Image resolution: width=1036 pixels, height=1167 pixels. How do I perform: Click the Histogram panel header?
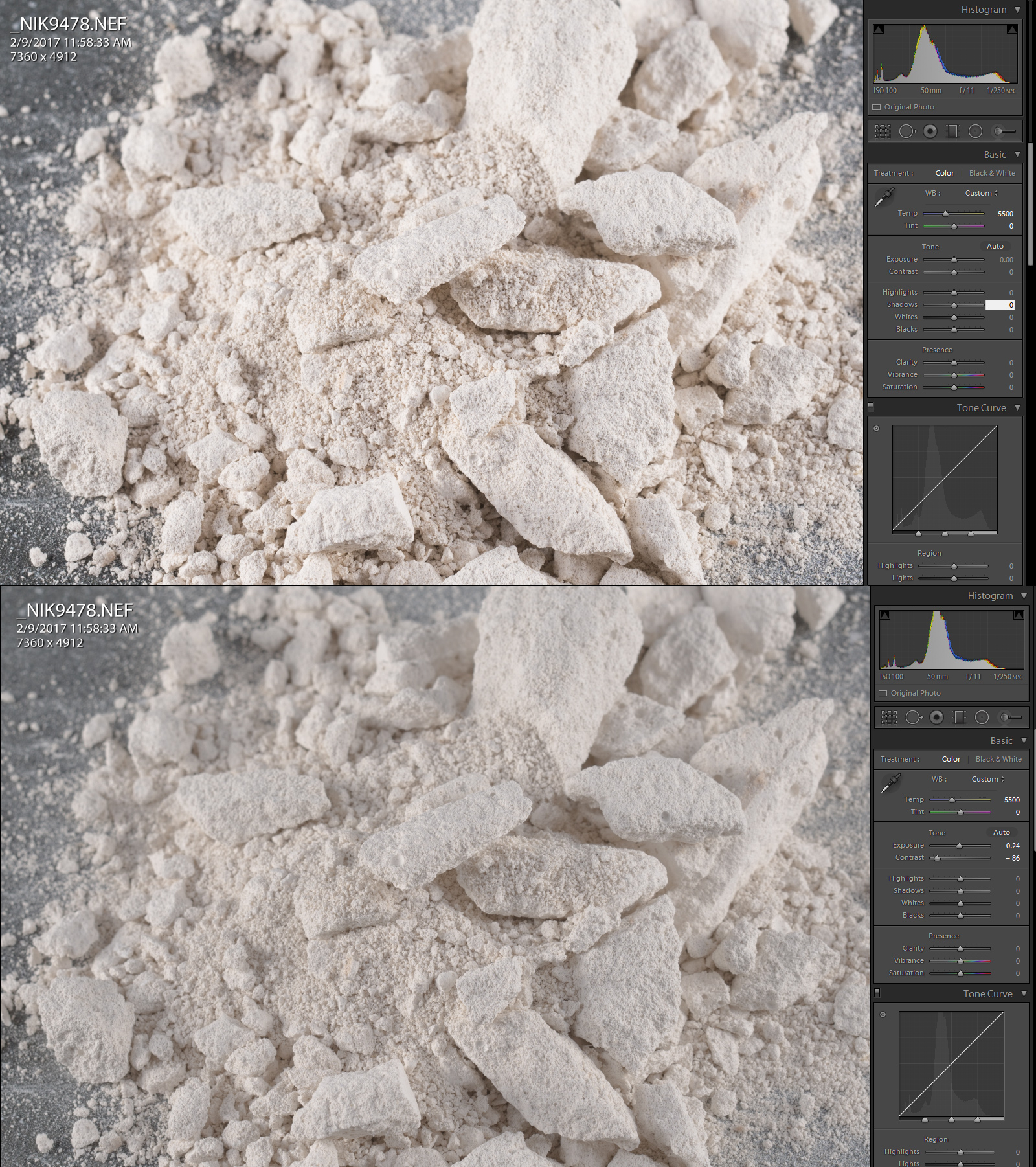pyautogui.click(x=985, y=10)
